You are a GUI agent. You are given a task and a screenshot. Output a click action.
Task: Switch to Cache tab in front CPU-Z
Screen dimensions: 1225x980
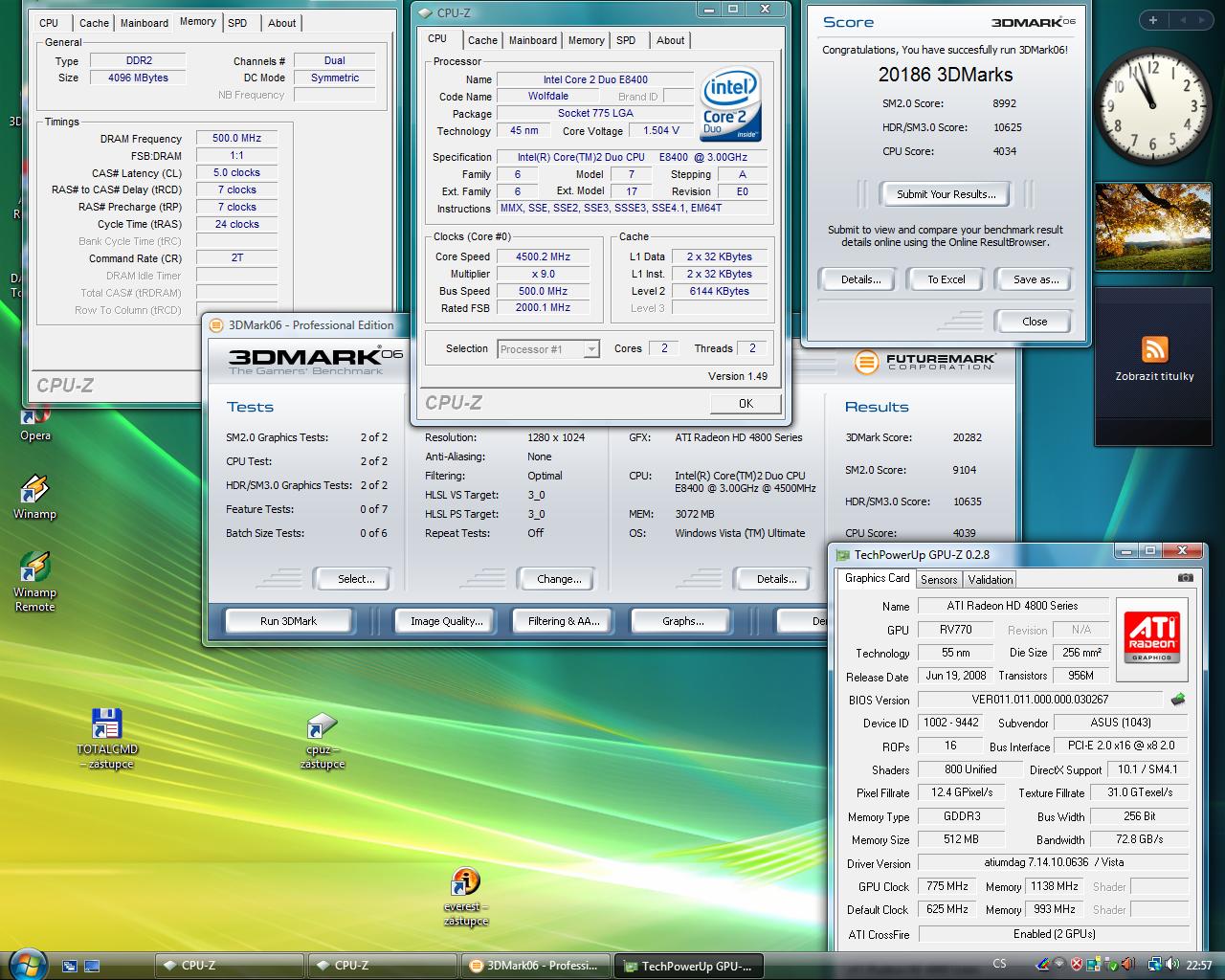[482, 40]
